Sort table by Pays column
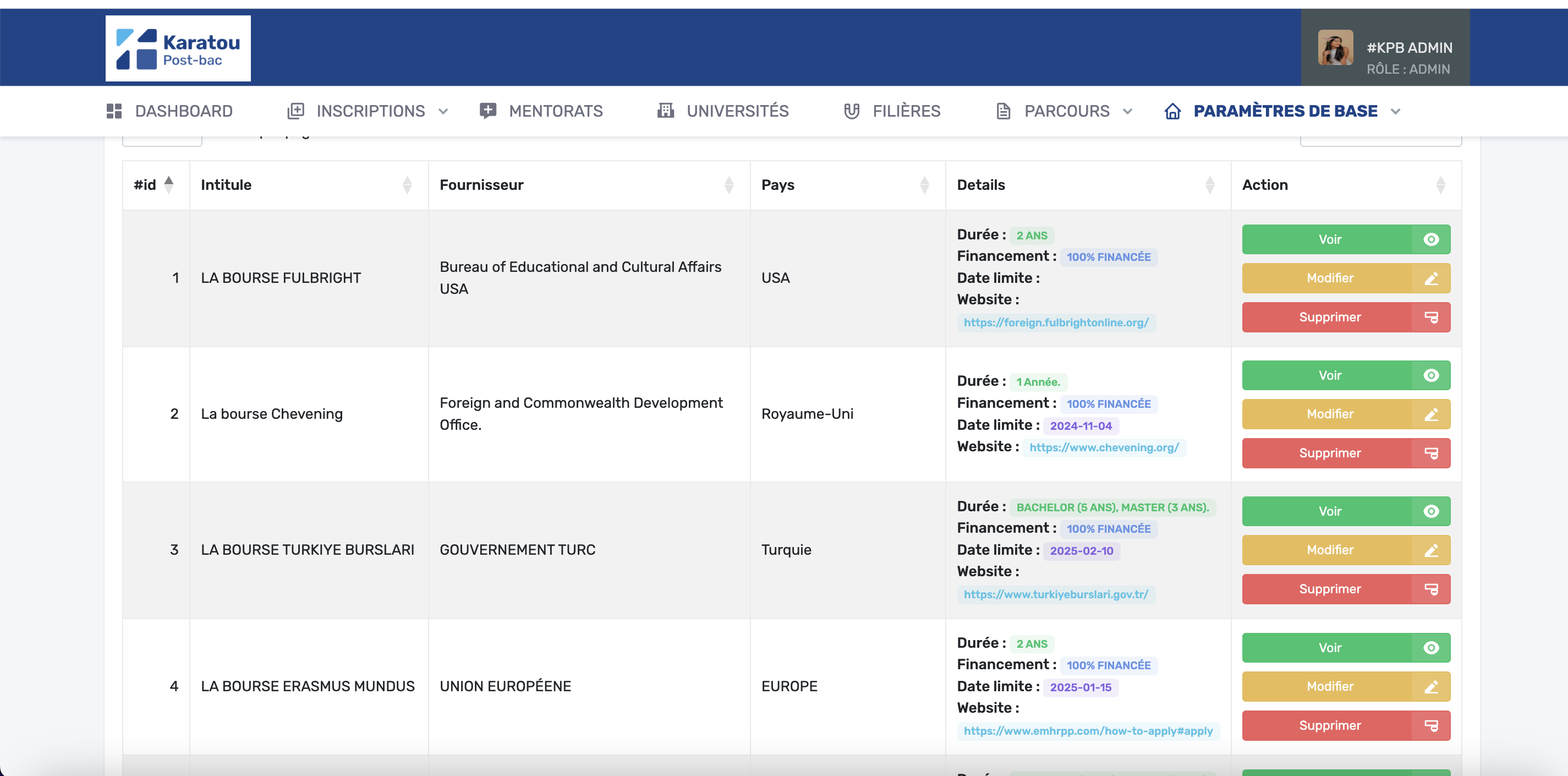Viewport: 1568px width, 776px height. tap(847, 185)
